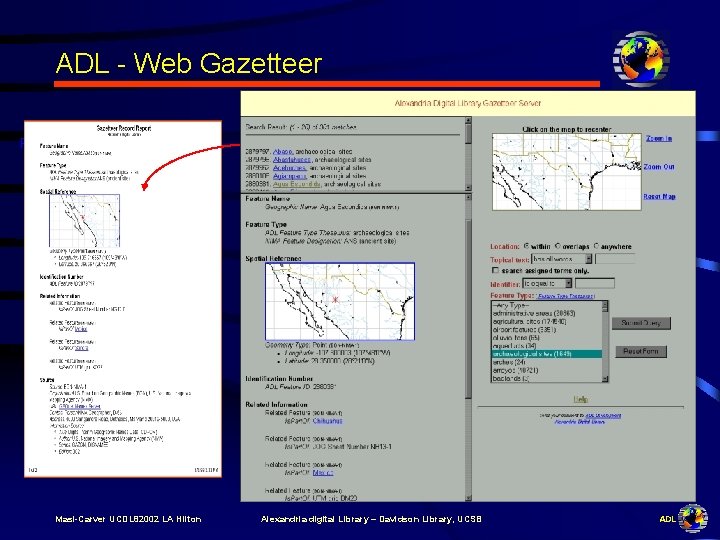Viewport: 720px width, 540px height.
Task: Click 'Alexandria Digital Library Gazetteer Server' header
Action: tap(468, 103)
